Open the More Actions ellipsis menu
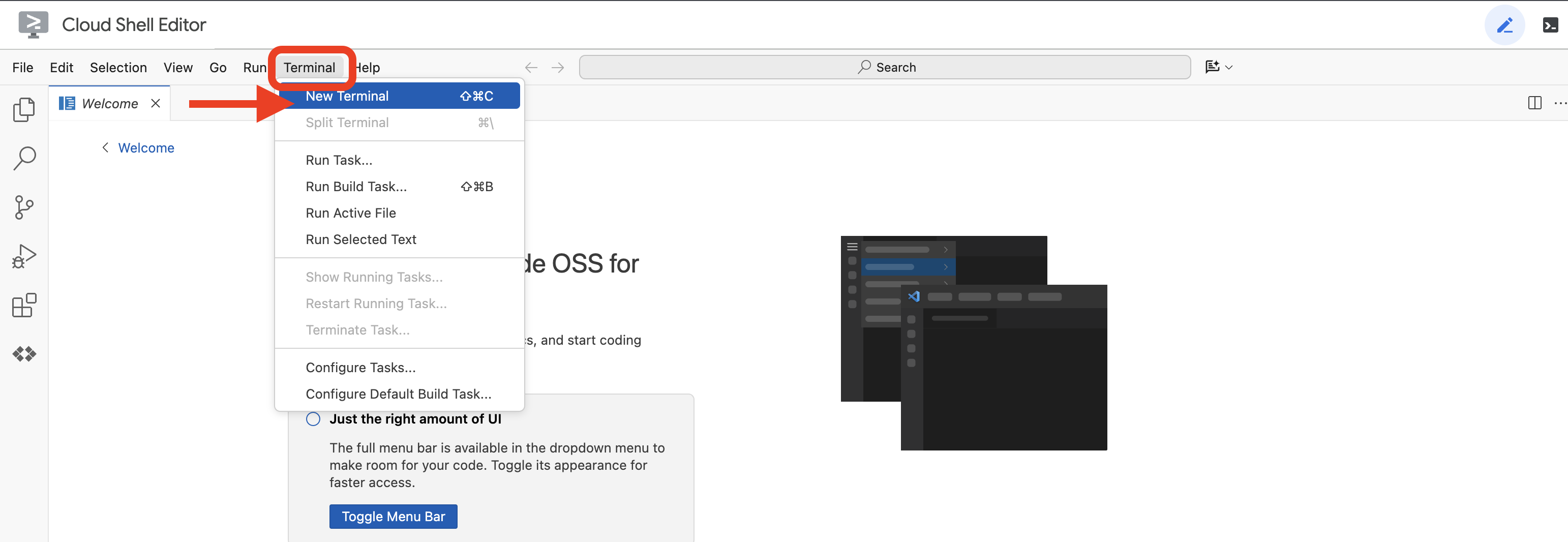This screenshot has width=1568, height=542. 1560,103
